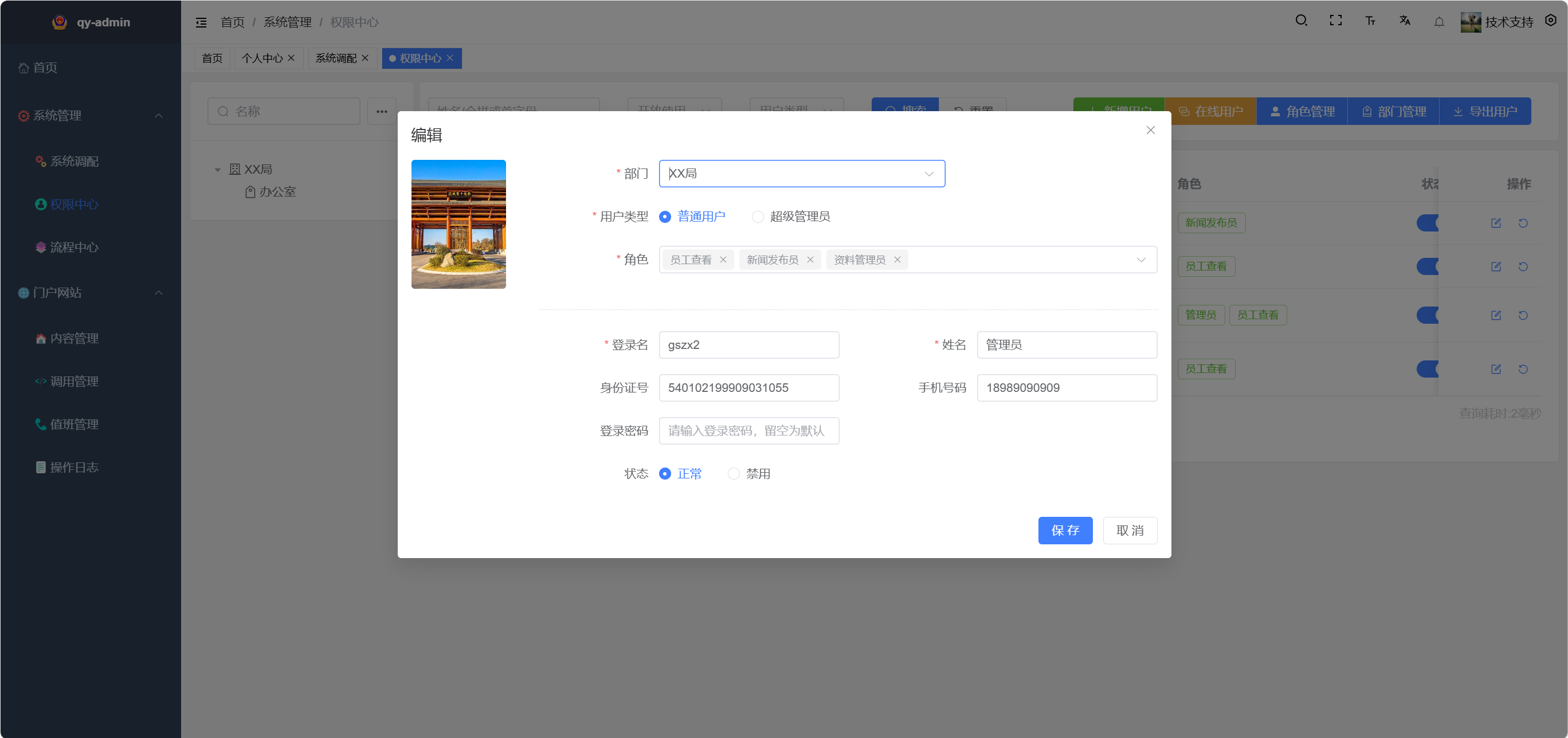This screenshot has height=738, width=1568.
Task: Select the 超级管理员 user type
Action: pyautogui.click(x=758, y=217)
